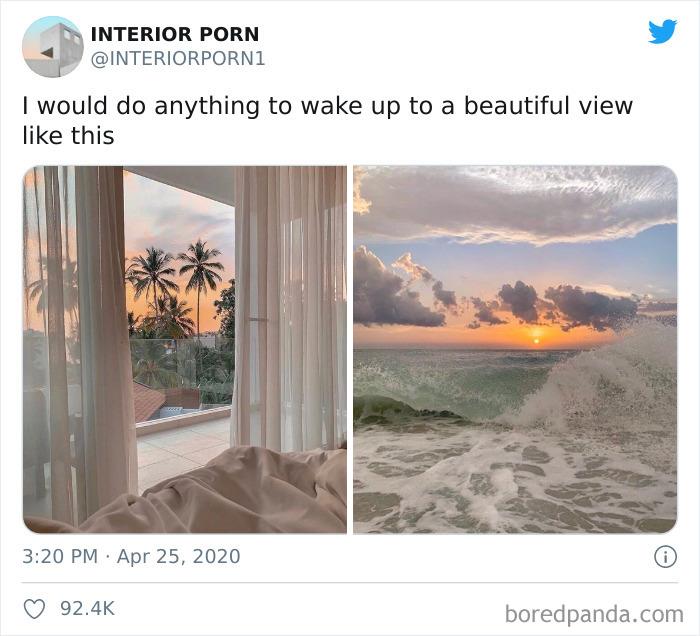The height and width of the screenshot is (636, 700).
Task: Open the Interior Porn profile avatar
Action: [x=53, y=47]
